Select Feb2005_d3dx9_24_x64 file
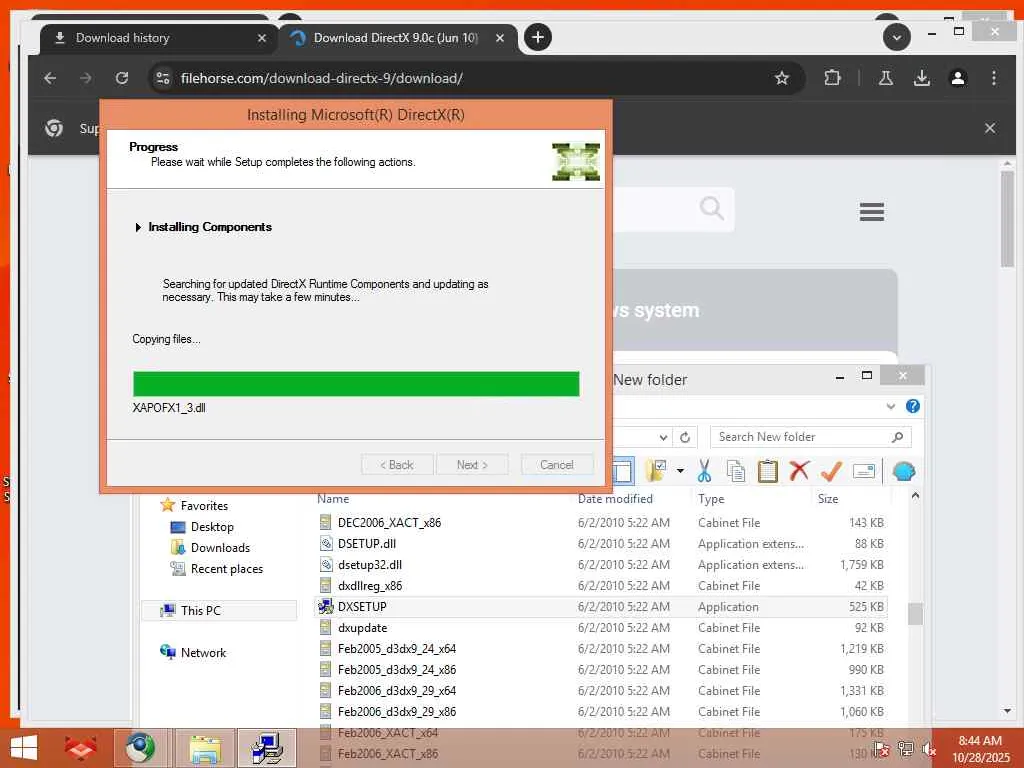 pos(396,648)
